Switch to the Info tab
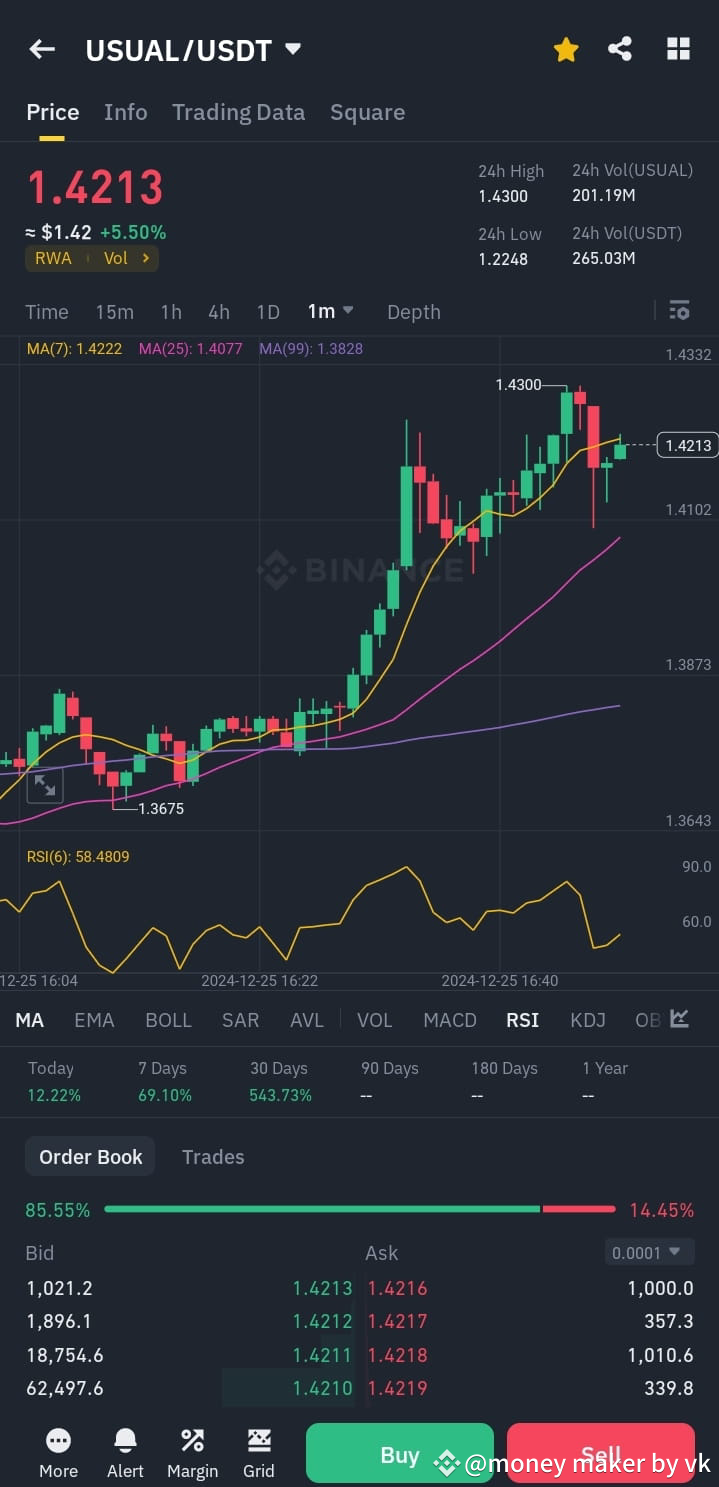The image size is (719, 1487). click(x=125, y=112)
